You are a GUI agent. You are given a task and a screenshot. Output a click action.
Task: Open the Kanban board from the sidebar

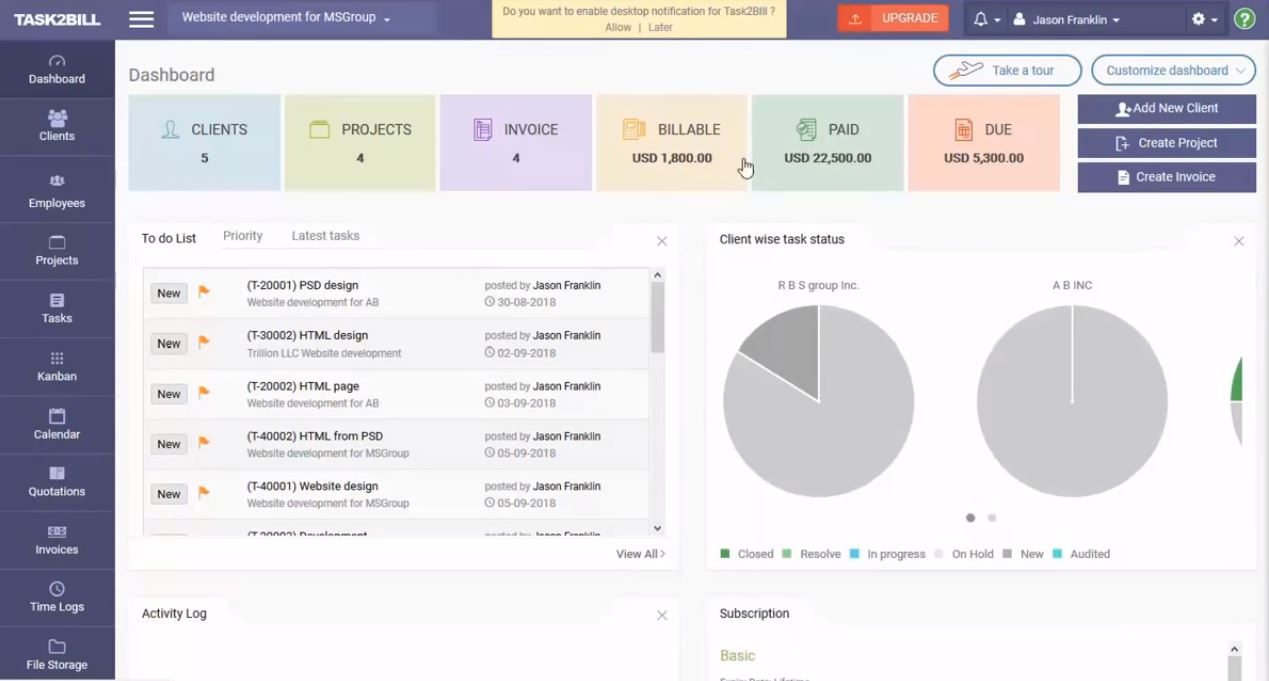pos(56,367)
